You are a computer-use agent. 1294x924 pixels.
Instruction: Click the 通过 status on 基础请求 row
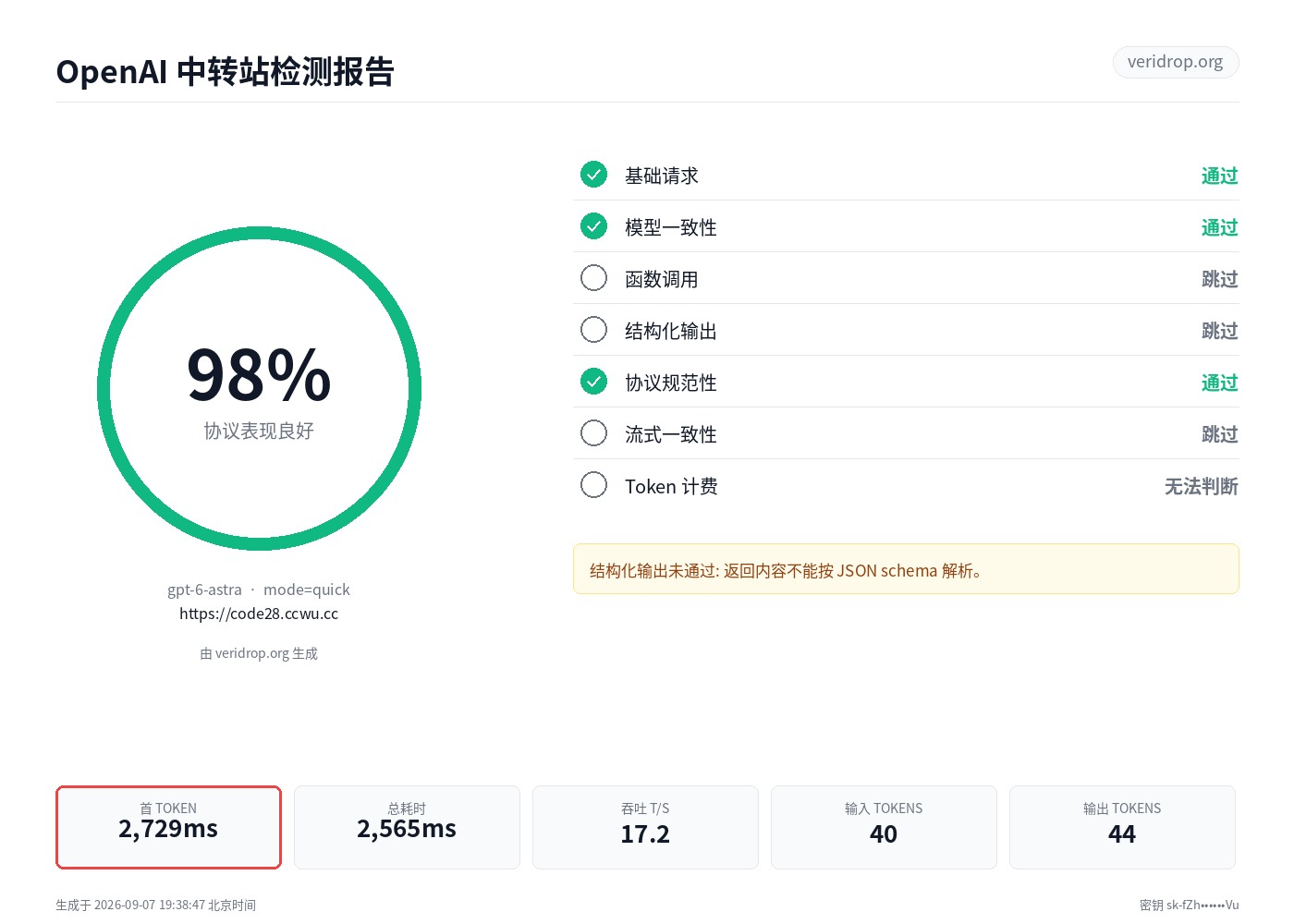pyautogui.click(x=1220, y=176)
